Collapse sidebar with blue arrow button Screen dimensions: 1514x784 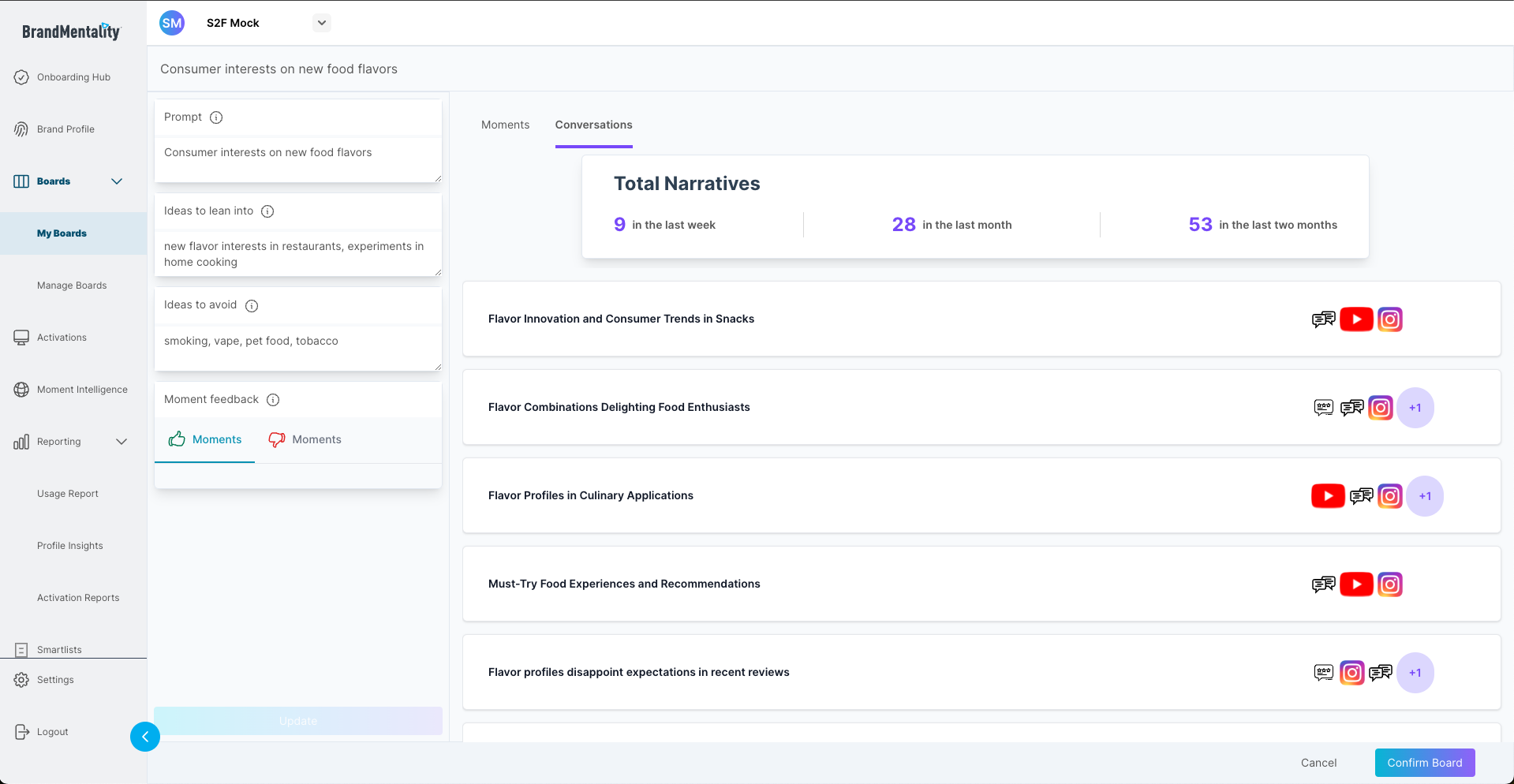click(x=145, y=737)
